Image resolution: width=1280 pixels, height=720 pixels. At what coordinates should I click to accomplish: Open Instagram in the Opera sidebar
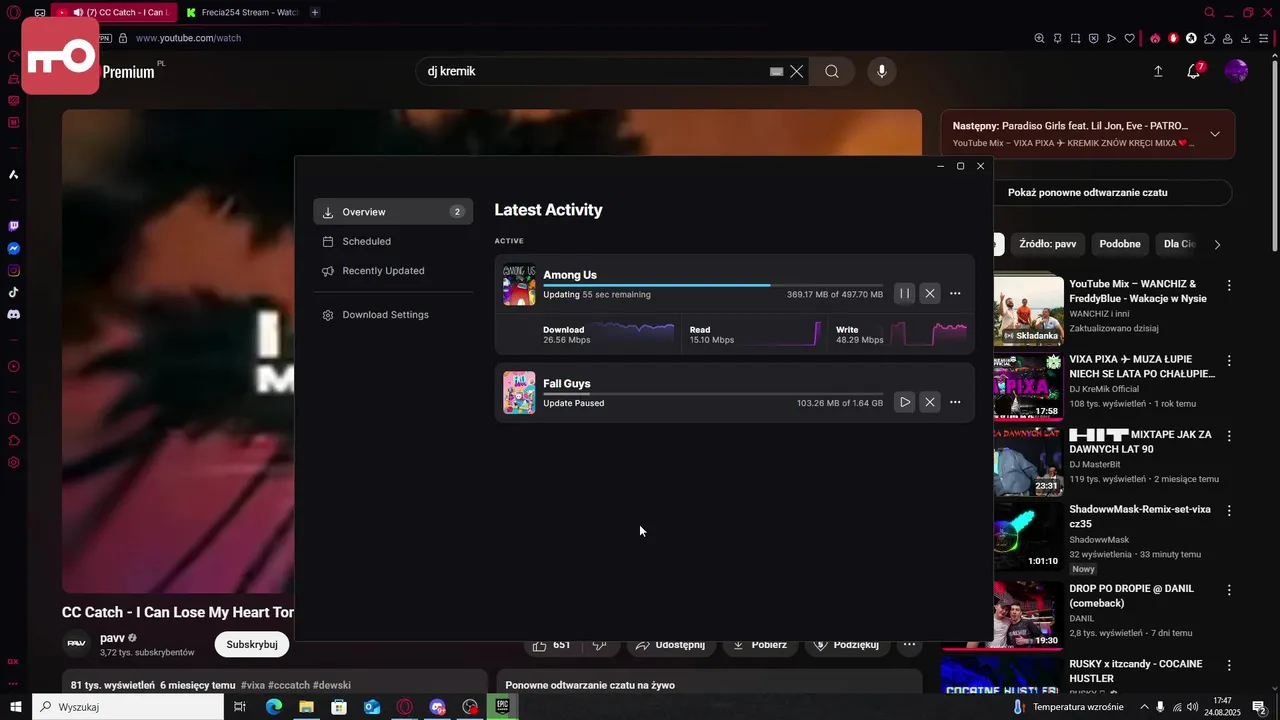click(13, 270)
